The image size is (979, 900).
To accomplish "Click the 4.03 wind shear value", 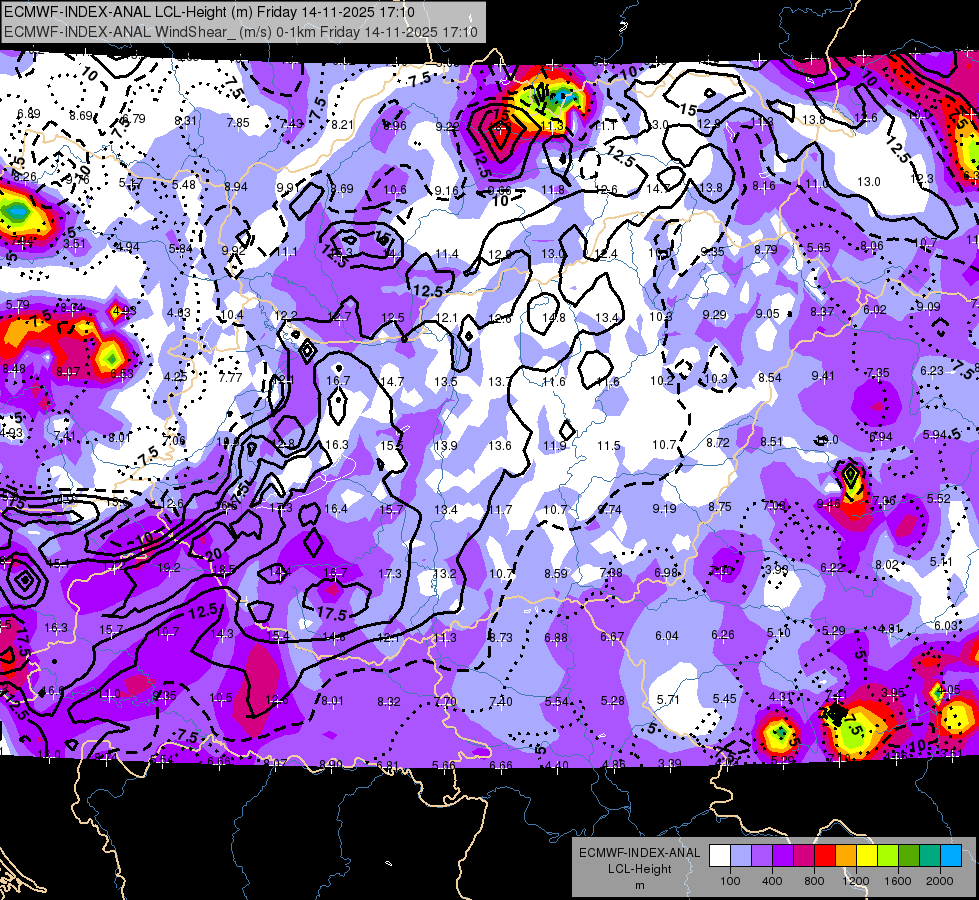I will click(x=179, y=312).
